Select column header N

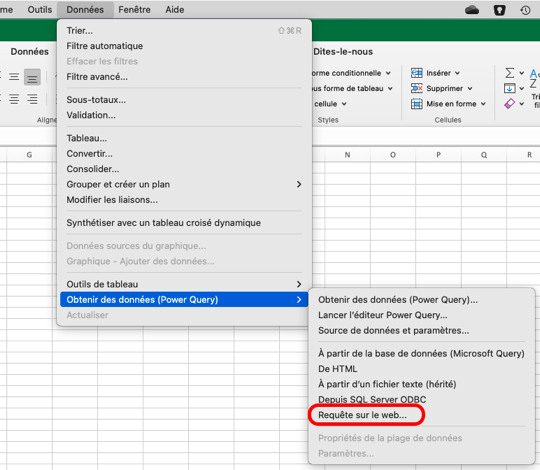347,155
